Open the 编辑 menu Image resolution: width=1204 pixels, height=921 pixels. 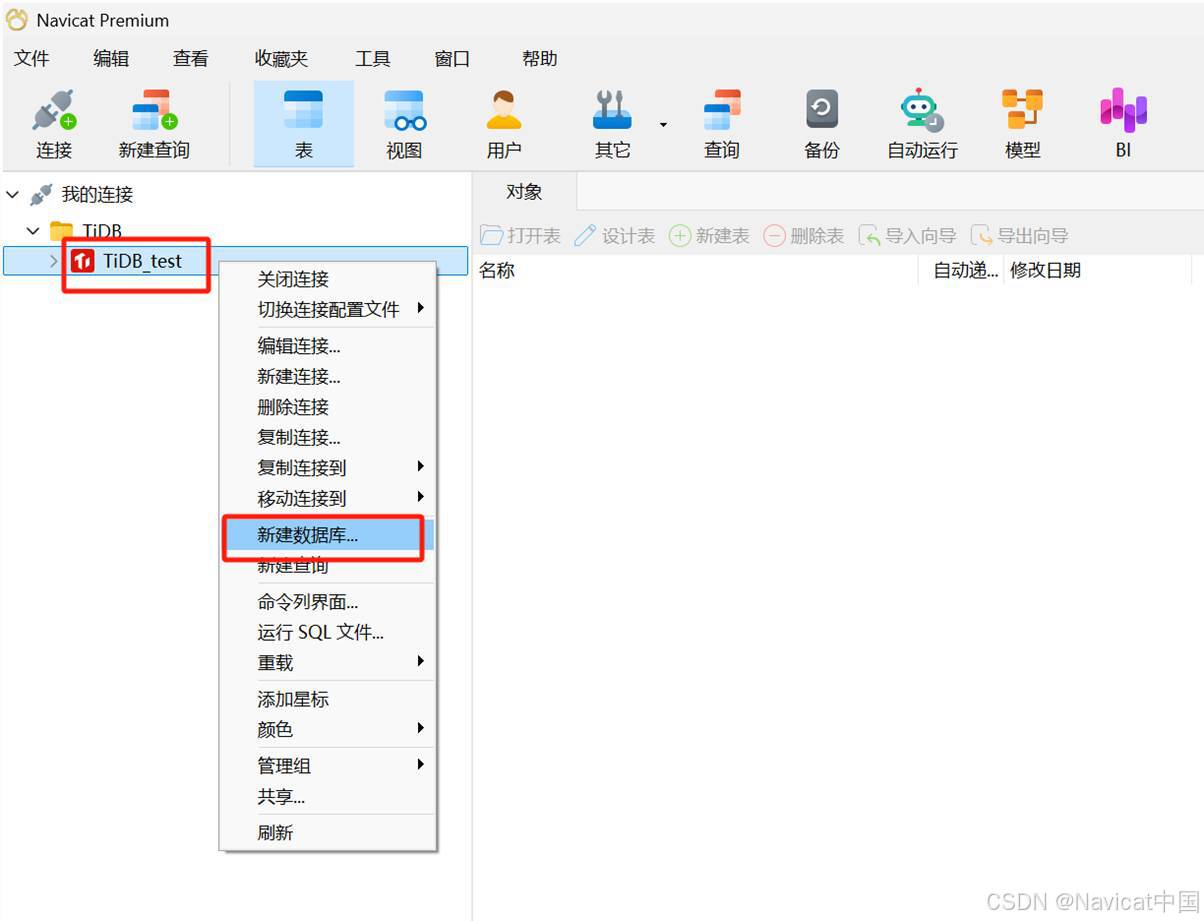[111, 59]
